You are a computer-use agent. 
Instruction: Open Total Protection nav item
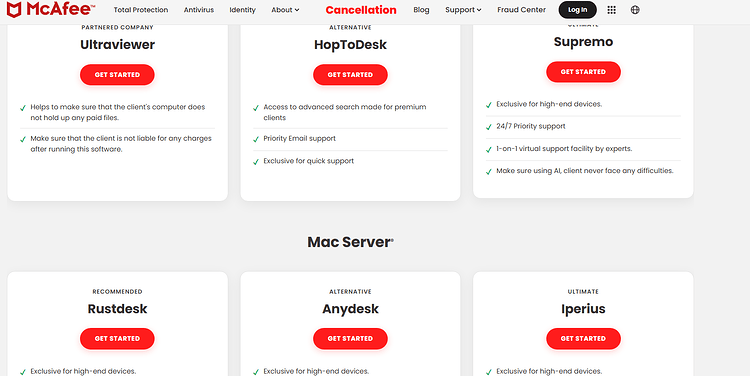[x=141, y=10]
